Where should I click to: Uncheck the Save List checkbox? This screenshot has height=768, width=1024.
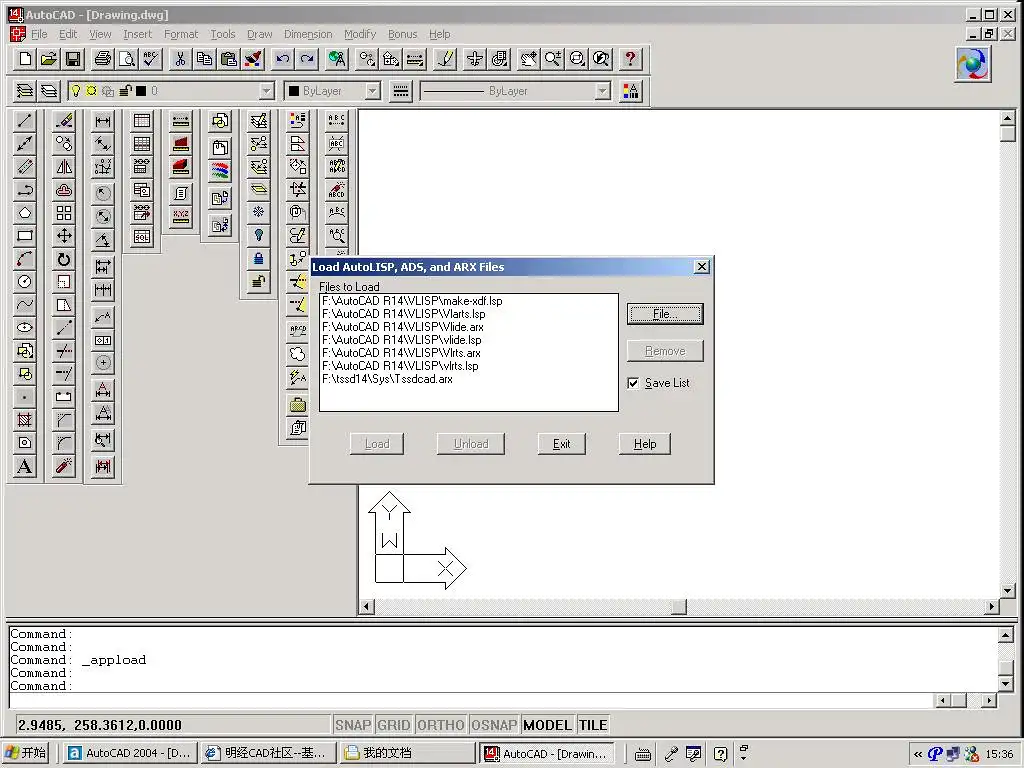[x=633, y=383]
